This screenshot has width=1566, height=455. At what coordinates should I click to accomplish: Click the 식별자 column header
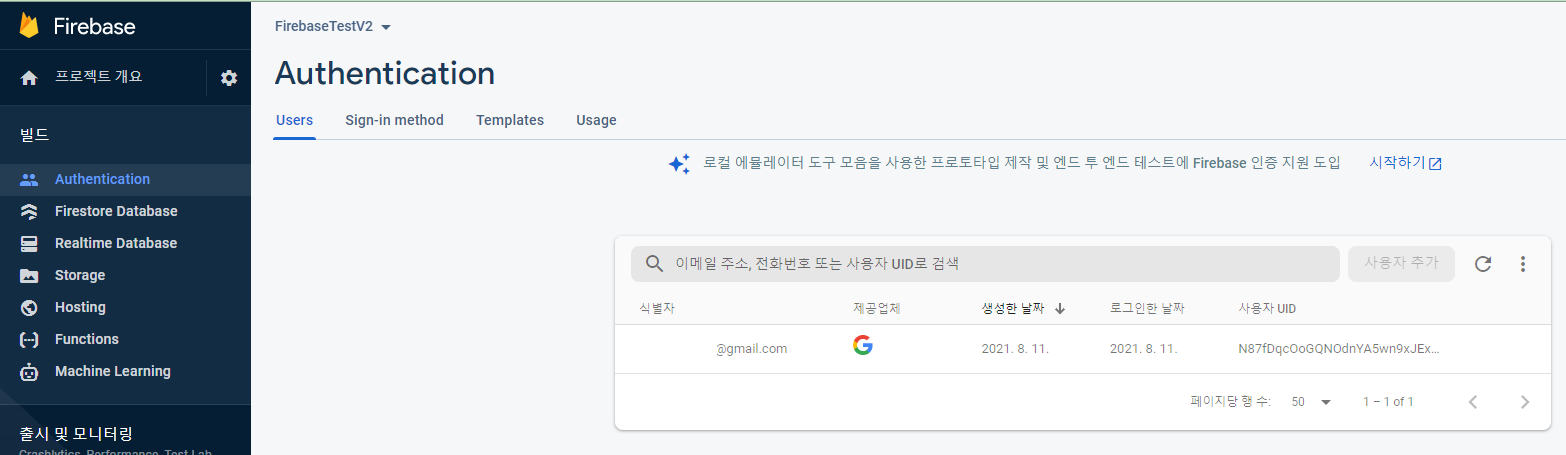[x=657, y=309]
